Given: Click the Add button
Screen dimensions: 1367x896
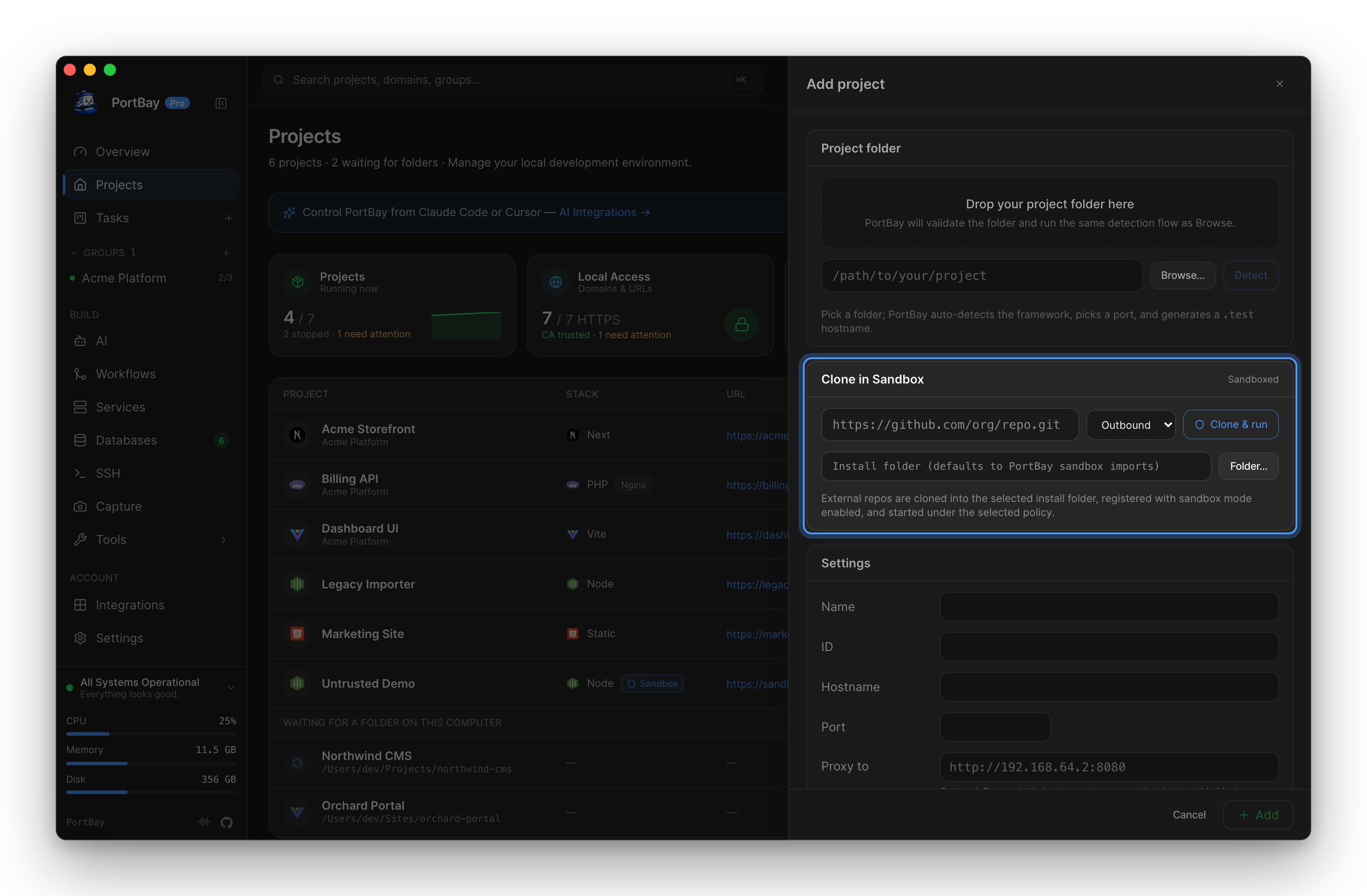Looking at the screenshot, I should tap(1258, 815).
